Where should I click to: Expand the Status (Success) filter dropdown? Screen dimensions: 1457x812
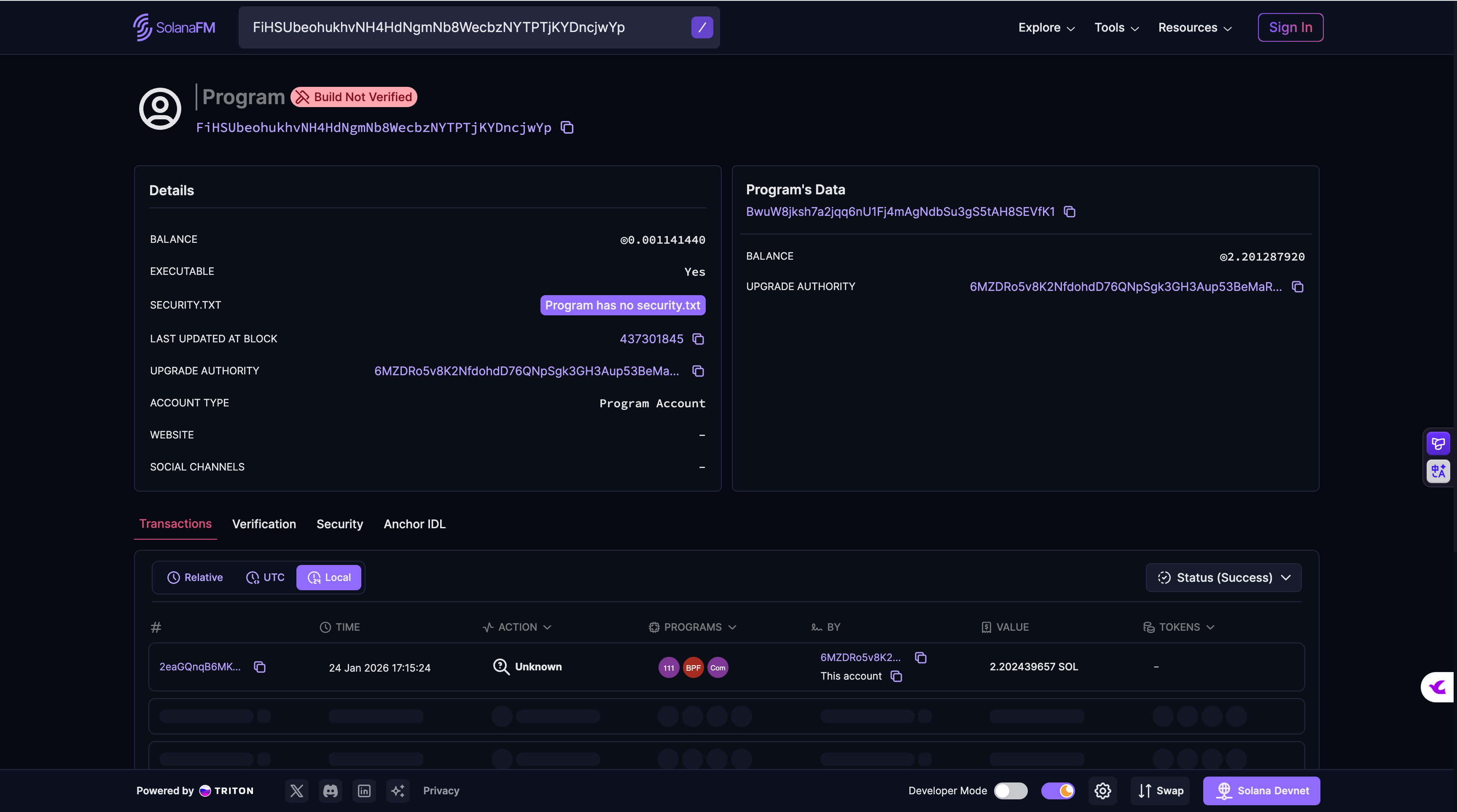pyautogui.click(x=1223, y=577)
